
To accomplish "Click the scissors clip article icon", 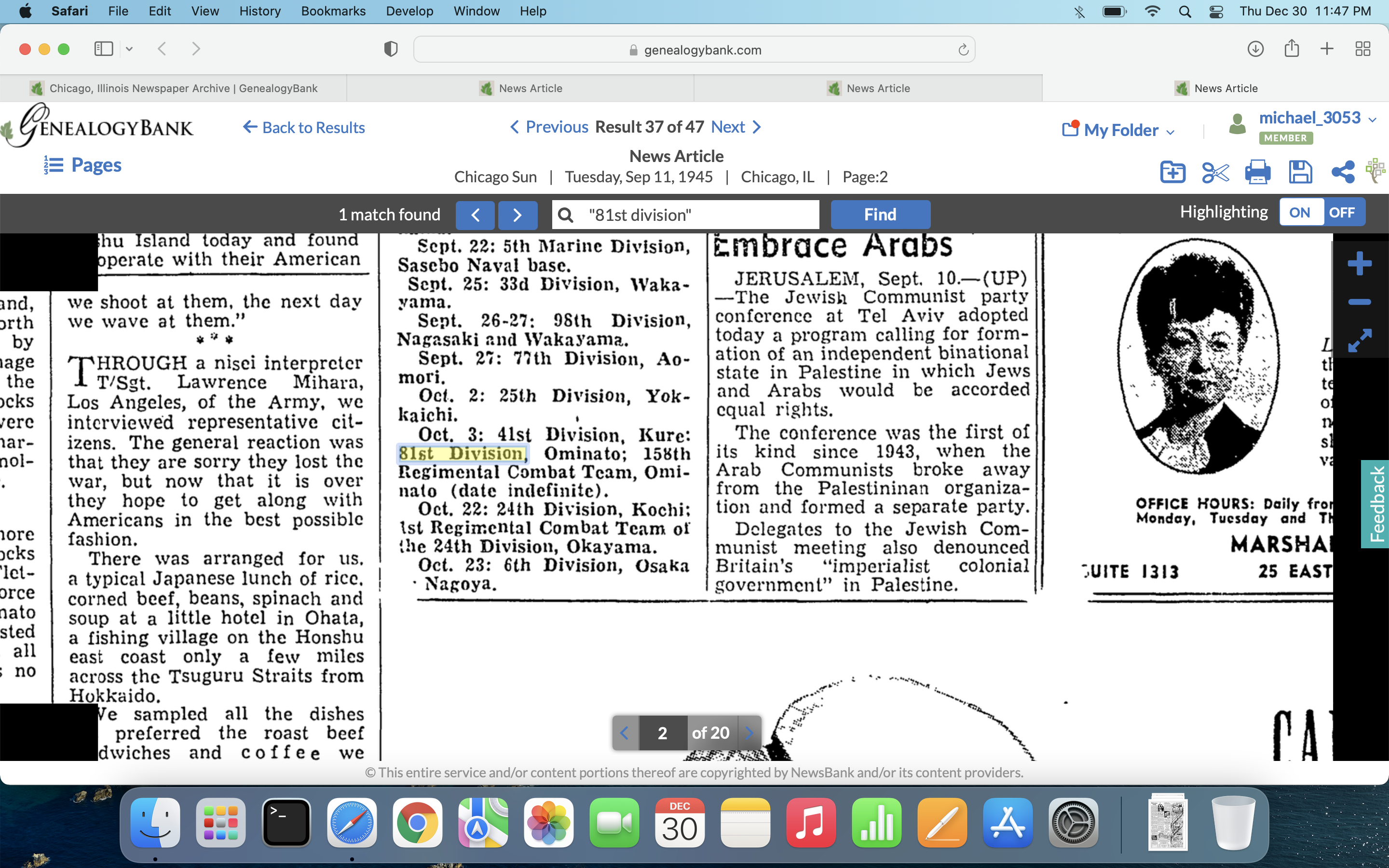I will point(1215,172).
